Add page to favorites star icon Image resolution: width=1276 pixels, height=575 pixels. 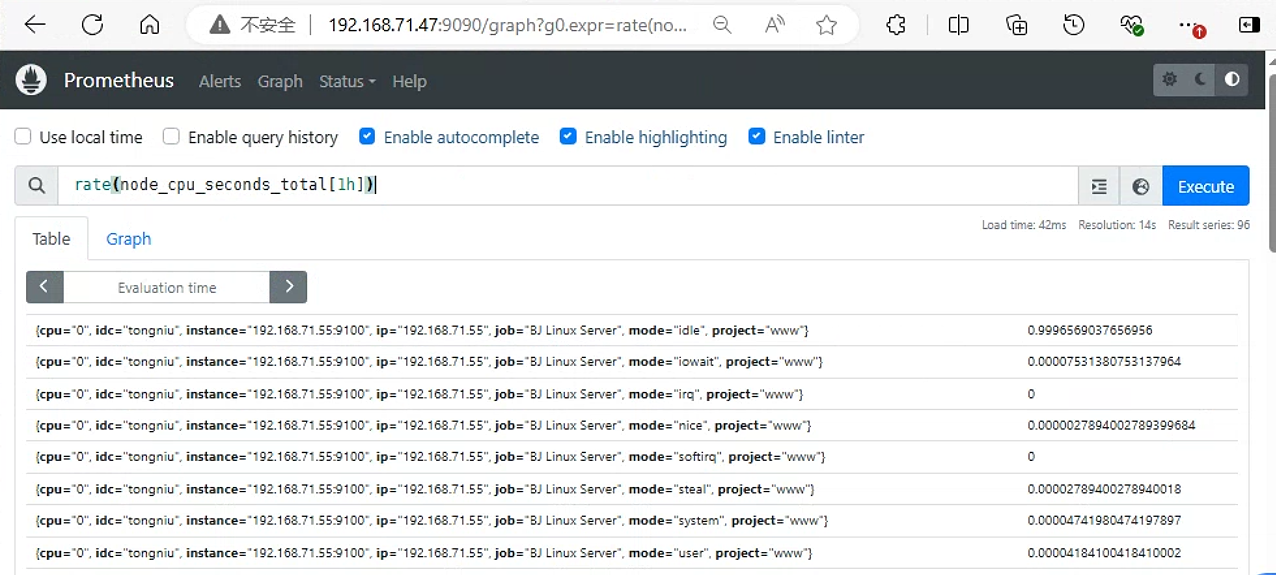(826, 25)
